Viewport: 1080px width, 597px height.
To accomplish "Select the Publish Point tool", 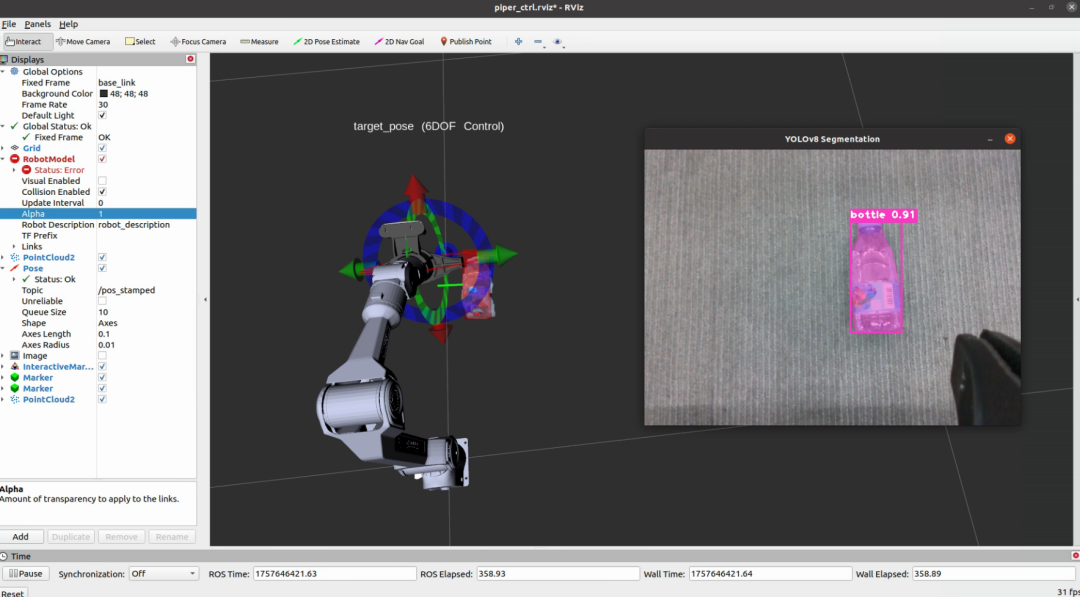I will point(466,41).
